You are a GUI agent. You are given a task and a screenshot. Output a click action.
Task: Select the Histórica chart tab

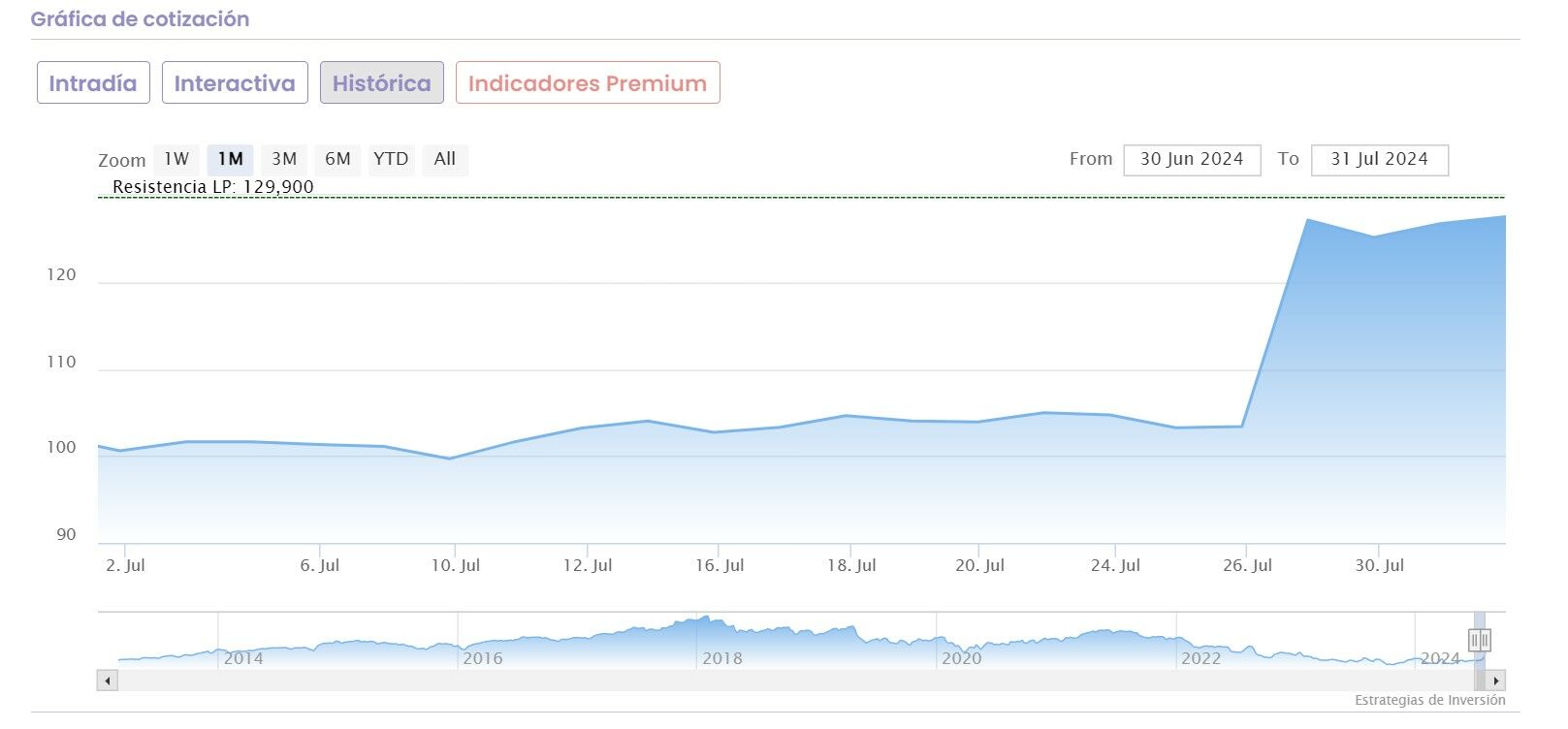click(382, 83)
